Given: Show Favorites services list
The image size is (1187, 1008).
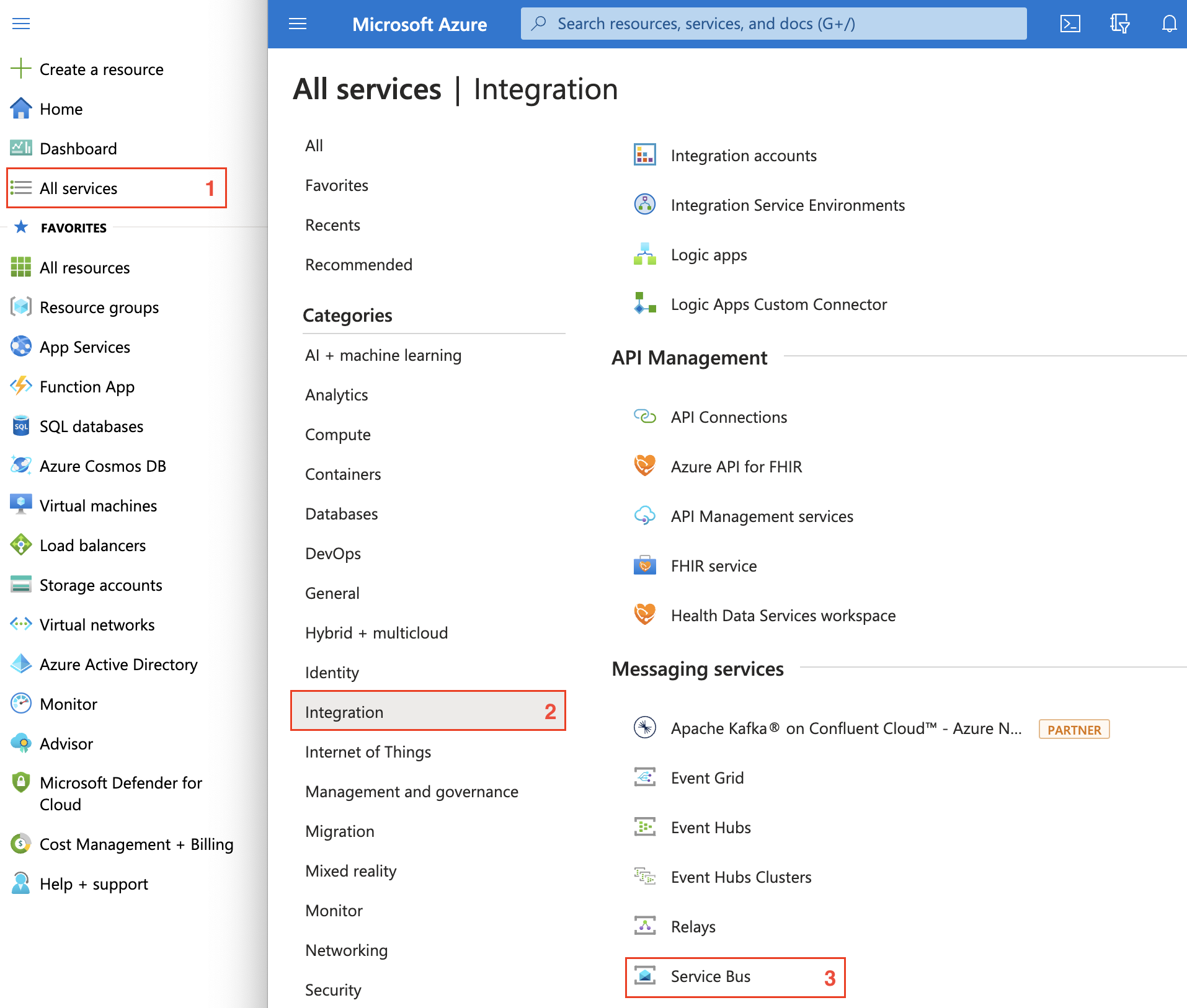Looking at the screenshot, I should pos(337,185).
